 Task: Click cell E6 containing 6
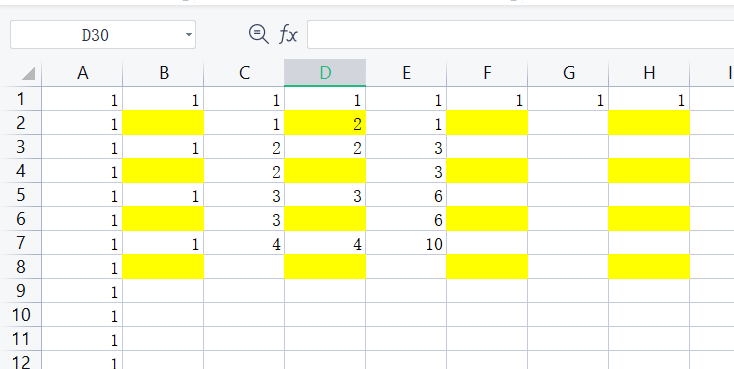coord(406,218)
